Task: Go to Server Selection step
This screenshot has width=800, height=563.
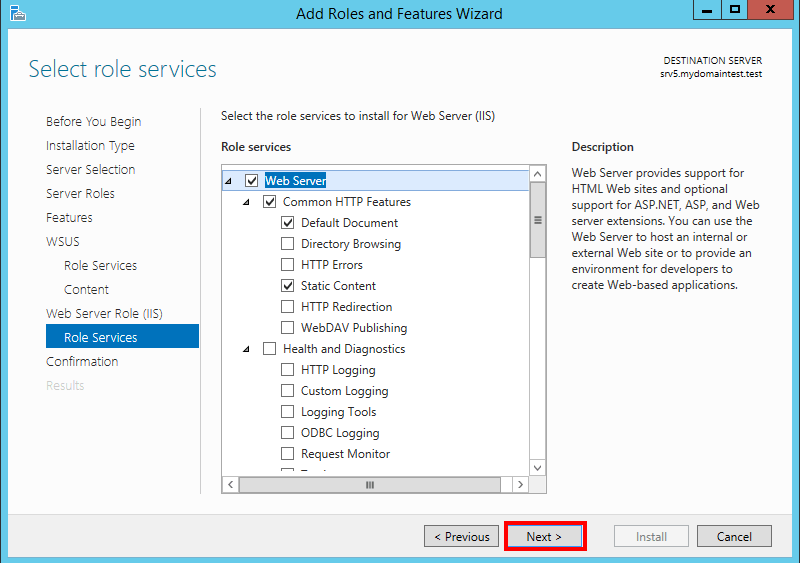Action: point(90,169)
